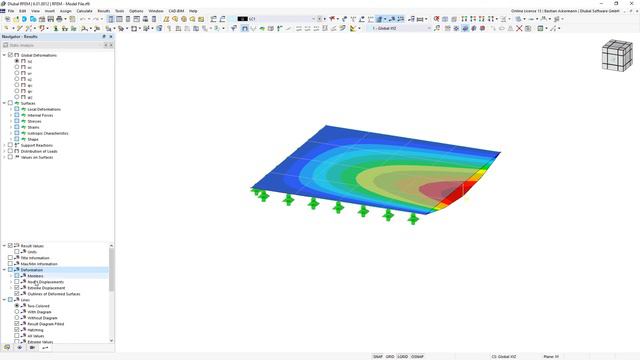
Task: Click the red X delete icon
Action: point(519,28)
